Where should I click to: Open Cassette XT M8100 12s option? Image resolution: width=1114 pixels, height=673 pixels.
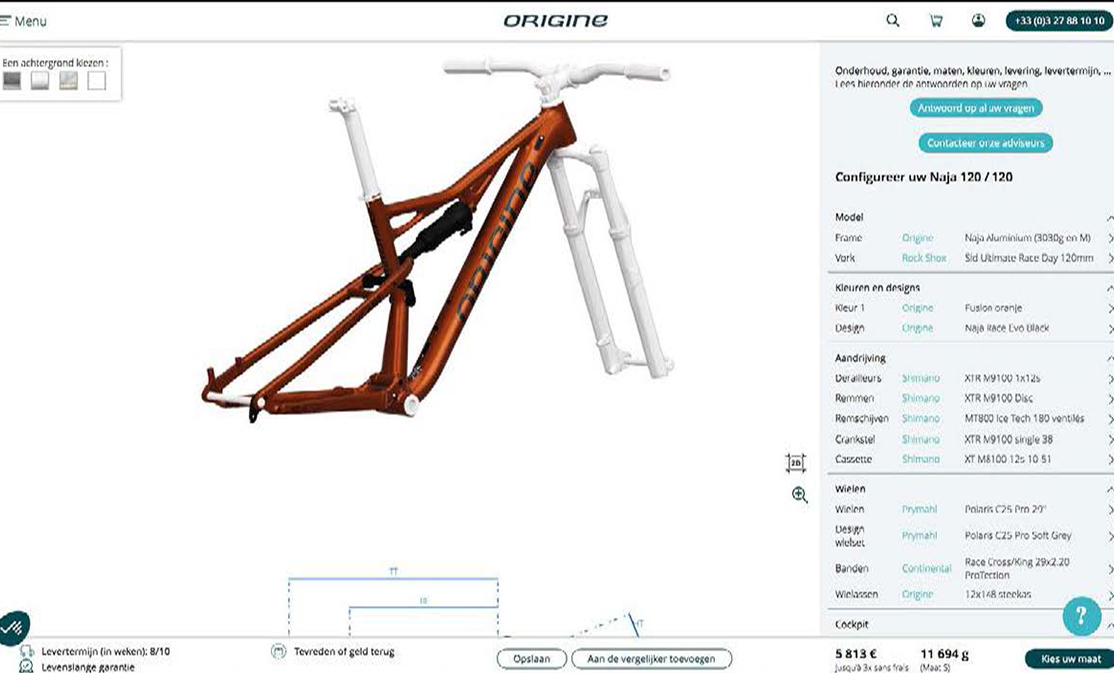[x=973, y=459]
